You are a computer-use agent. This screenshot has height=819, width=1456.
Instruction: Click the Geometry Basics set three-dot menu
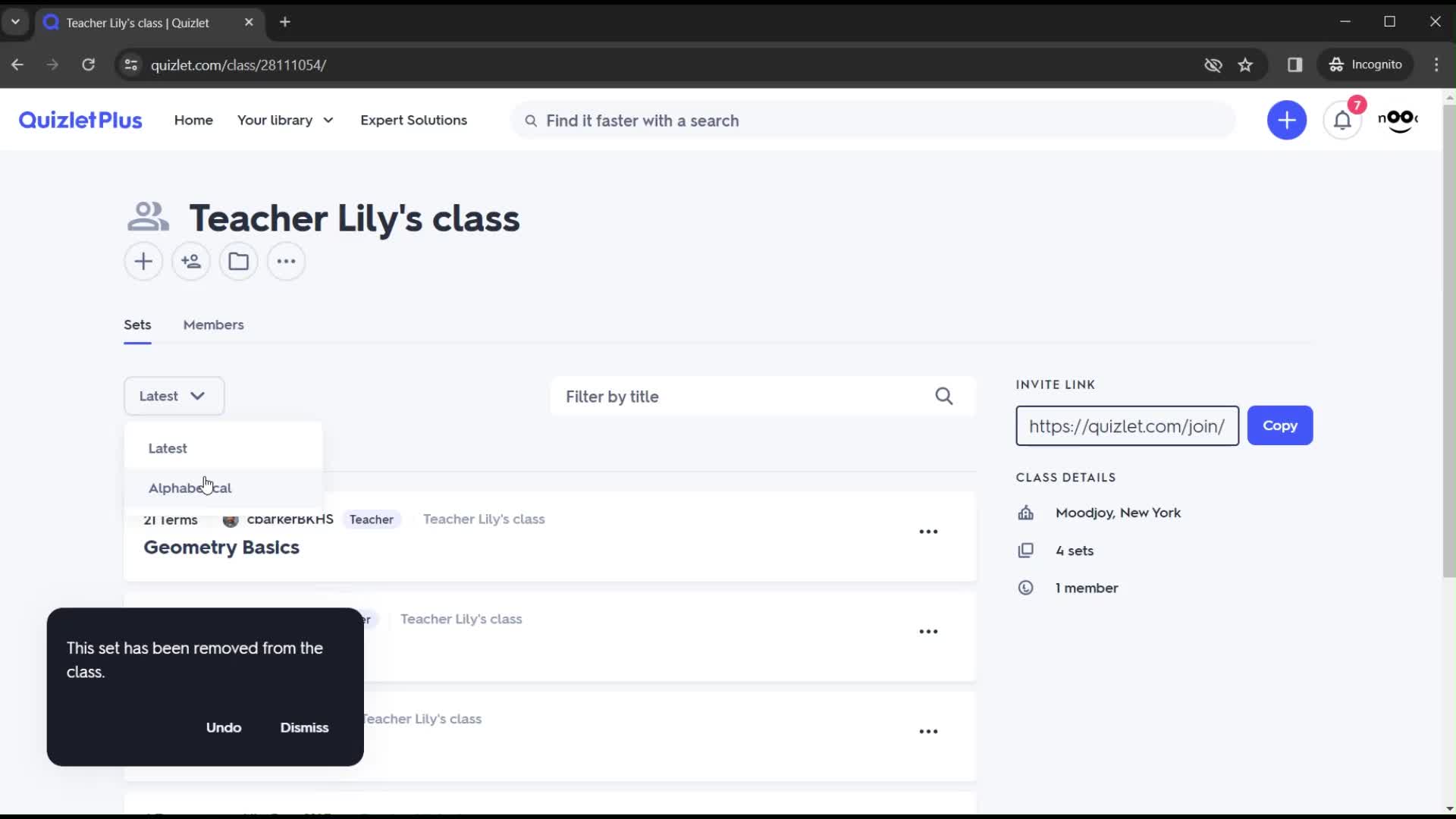pyautogui.click(x=928, y=531)
